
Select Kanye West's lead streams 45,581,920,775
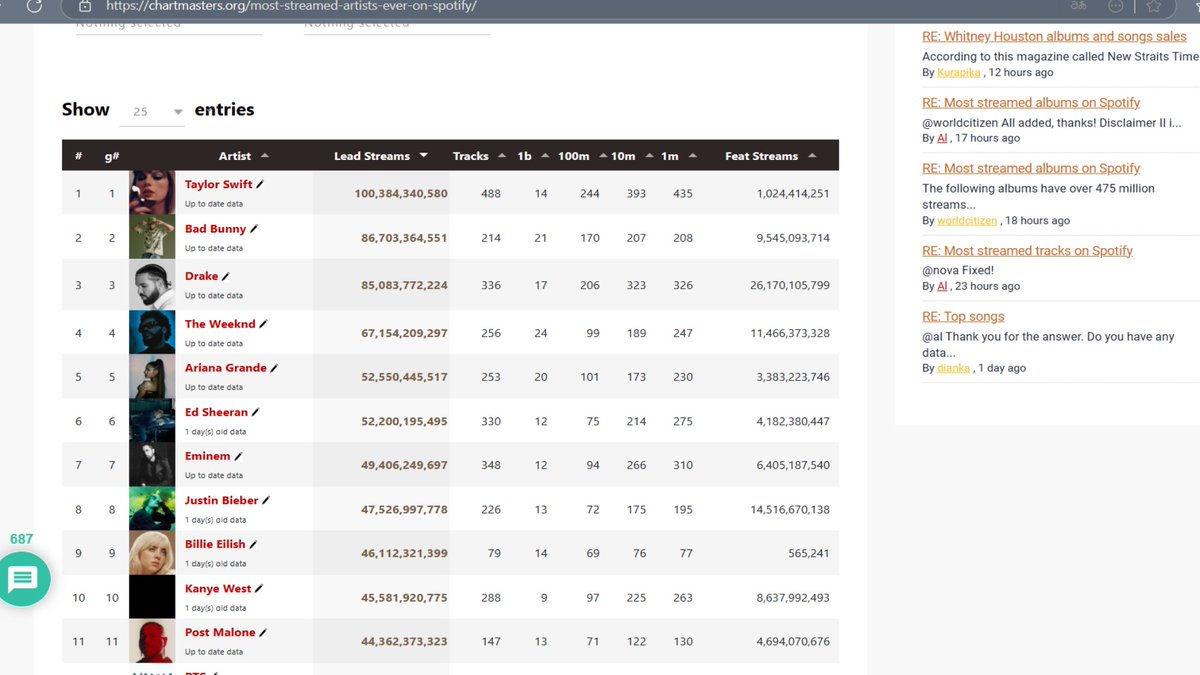[x=404, y=598]
